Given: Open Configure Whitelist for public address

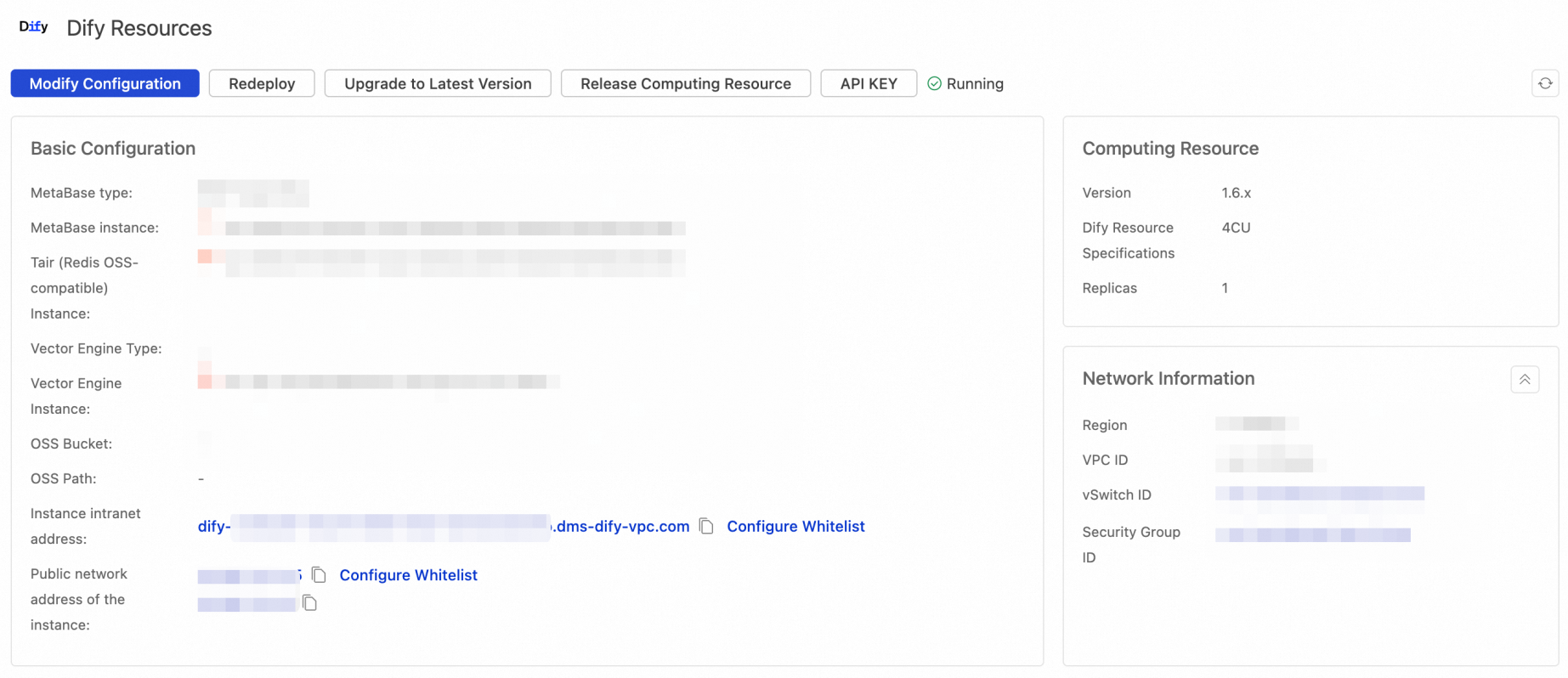Looking at the screenshot, I should (408, 575).
